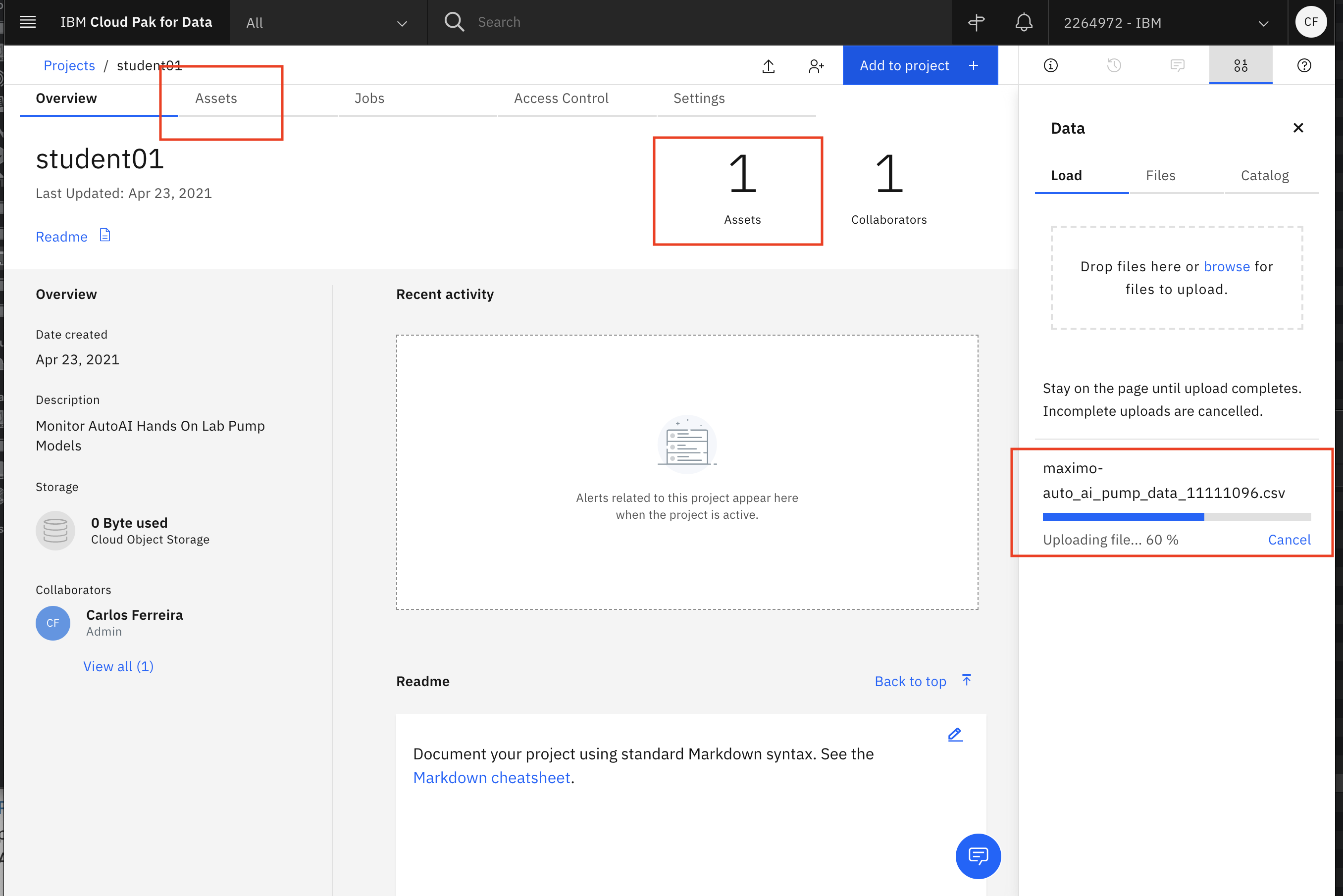Click the upload/export icon in toolbar
Screen dimensions: 1343x896
pos(769,65)
